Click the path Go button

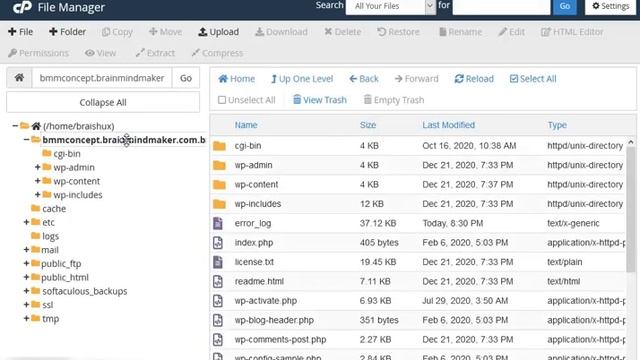tap(186, 78)
